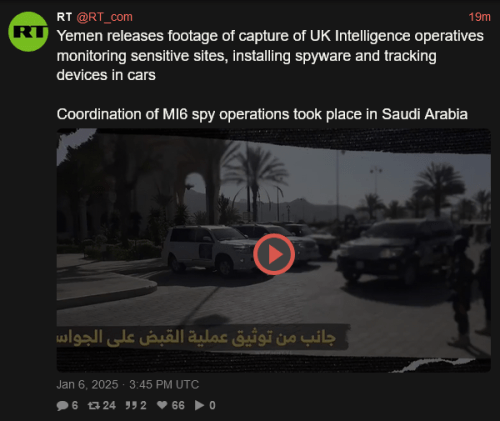
Task: Open the 19m timestamp permalink
Action: [479, 17]
